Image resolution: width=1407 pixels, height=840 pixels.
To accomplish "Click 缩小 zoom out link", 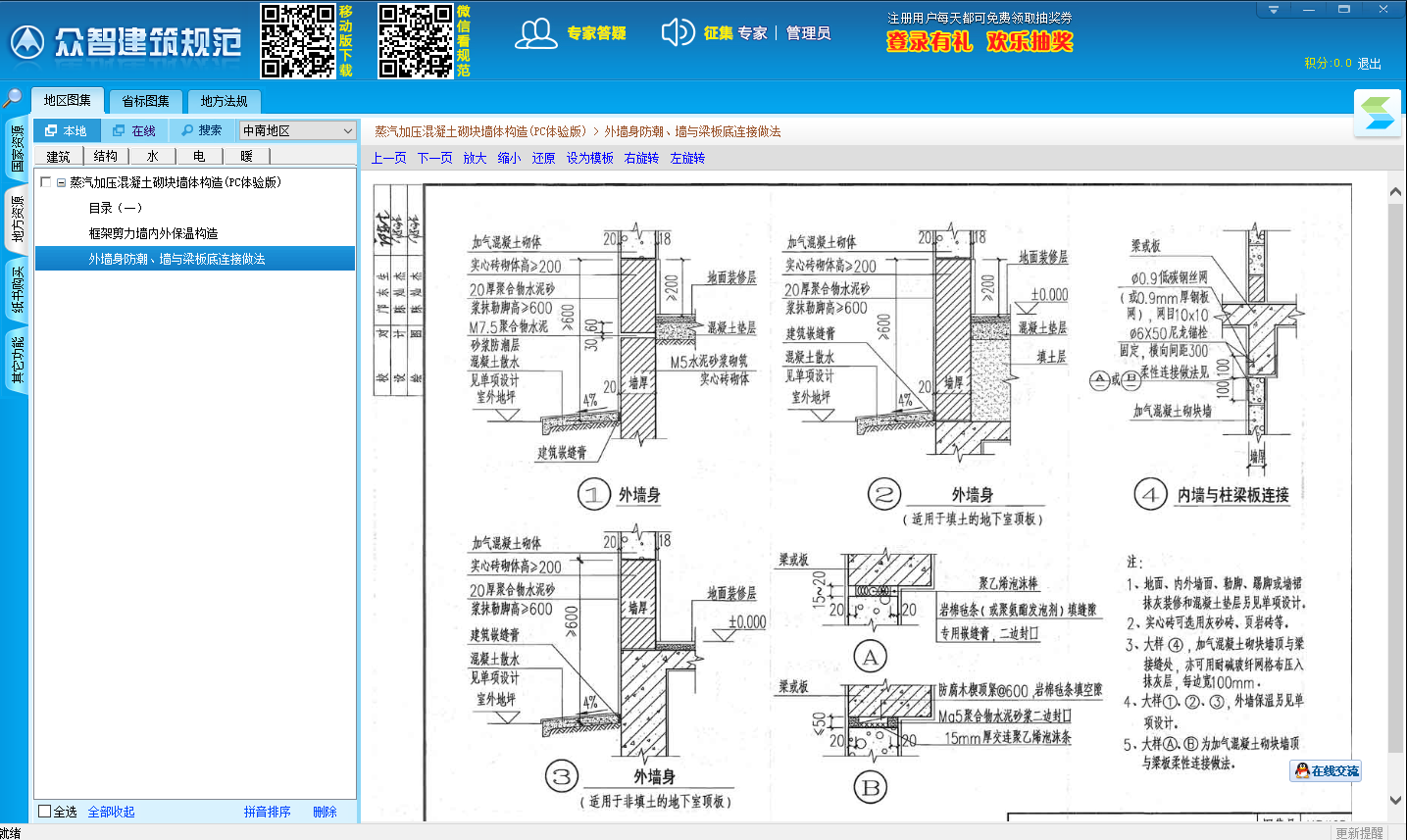I will point(509,158).
